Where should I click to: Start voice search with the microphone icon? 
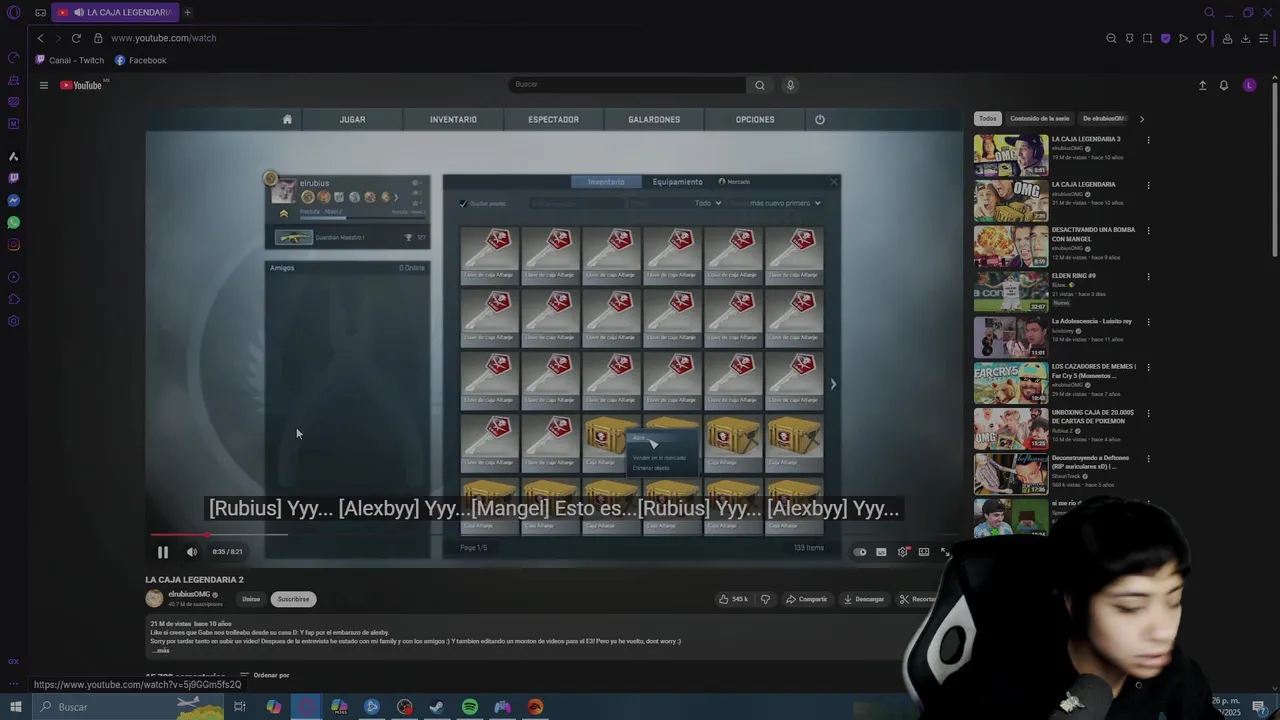[790, 85]
